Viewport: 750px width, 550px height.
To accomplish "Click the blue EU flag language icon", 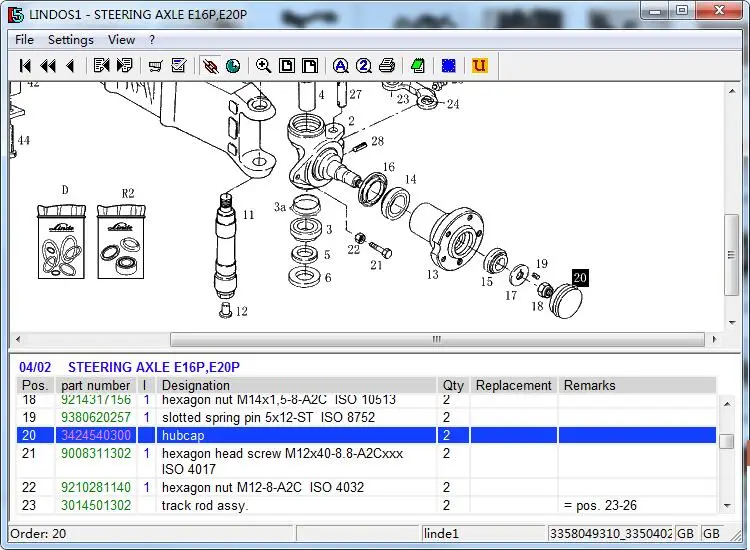I will point(449,66).
